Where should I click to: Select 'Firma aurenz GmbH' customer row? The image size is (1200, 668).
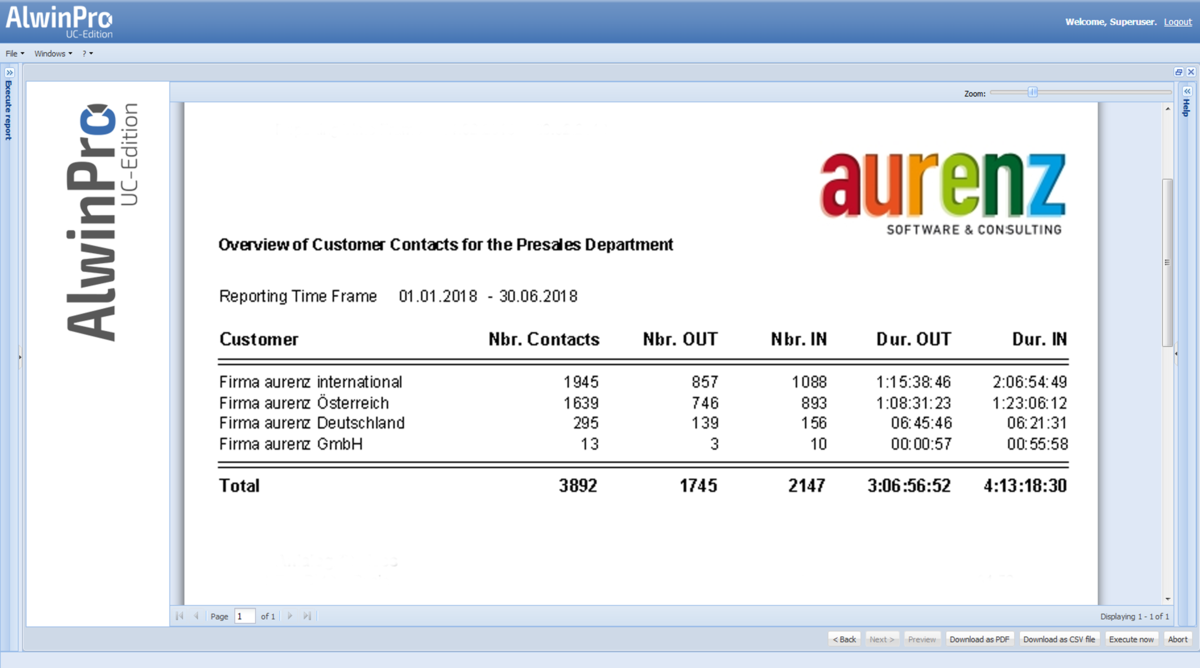(x=643, y=443)
